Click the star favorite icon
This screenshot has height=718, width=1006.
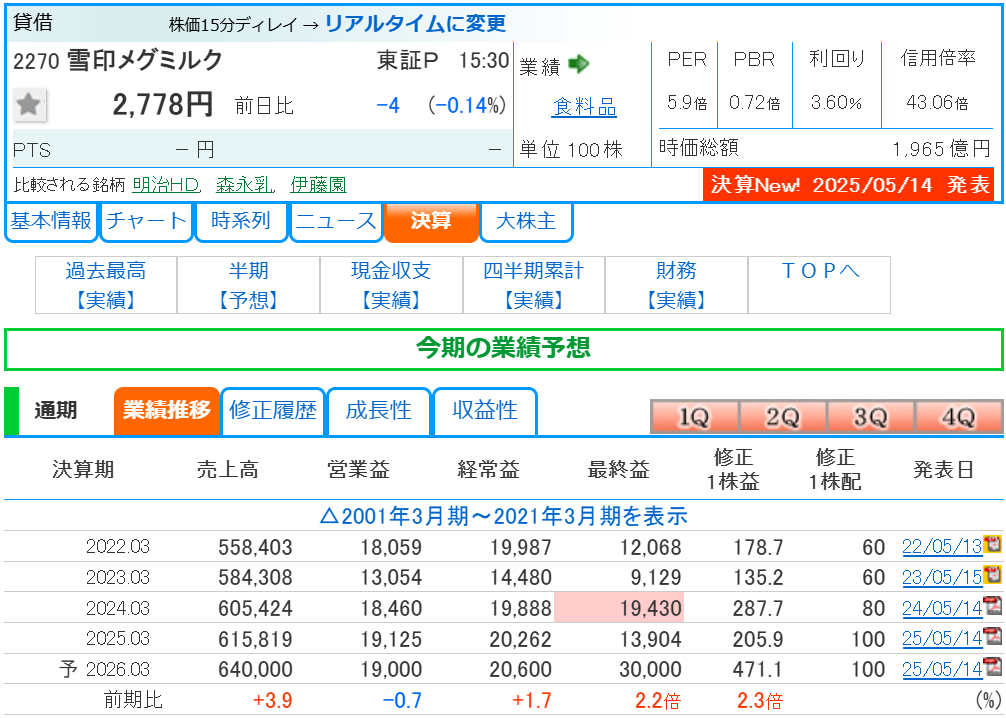pos(29,105)
